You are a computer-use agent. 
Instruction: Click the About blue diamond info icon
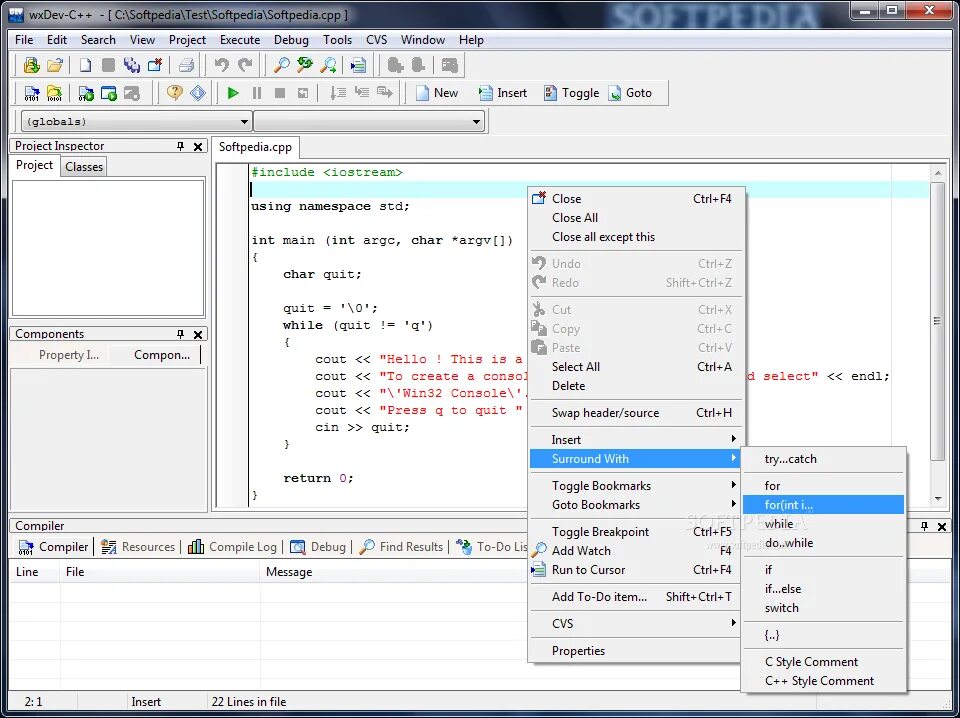[198, 93]
